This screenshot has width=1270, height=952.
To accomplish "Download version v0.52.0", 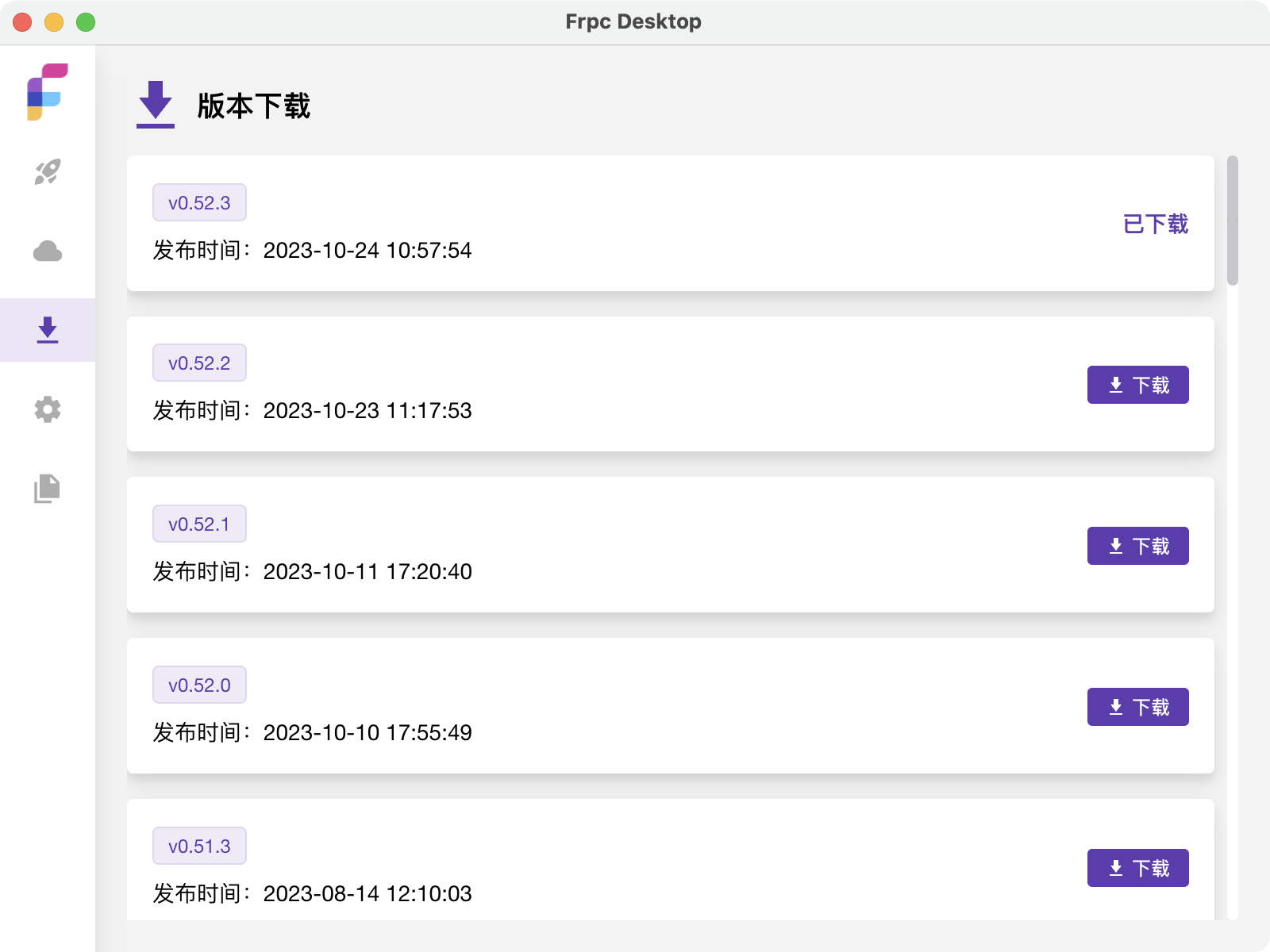I will point(1137,707).
